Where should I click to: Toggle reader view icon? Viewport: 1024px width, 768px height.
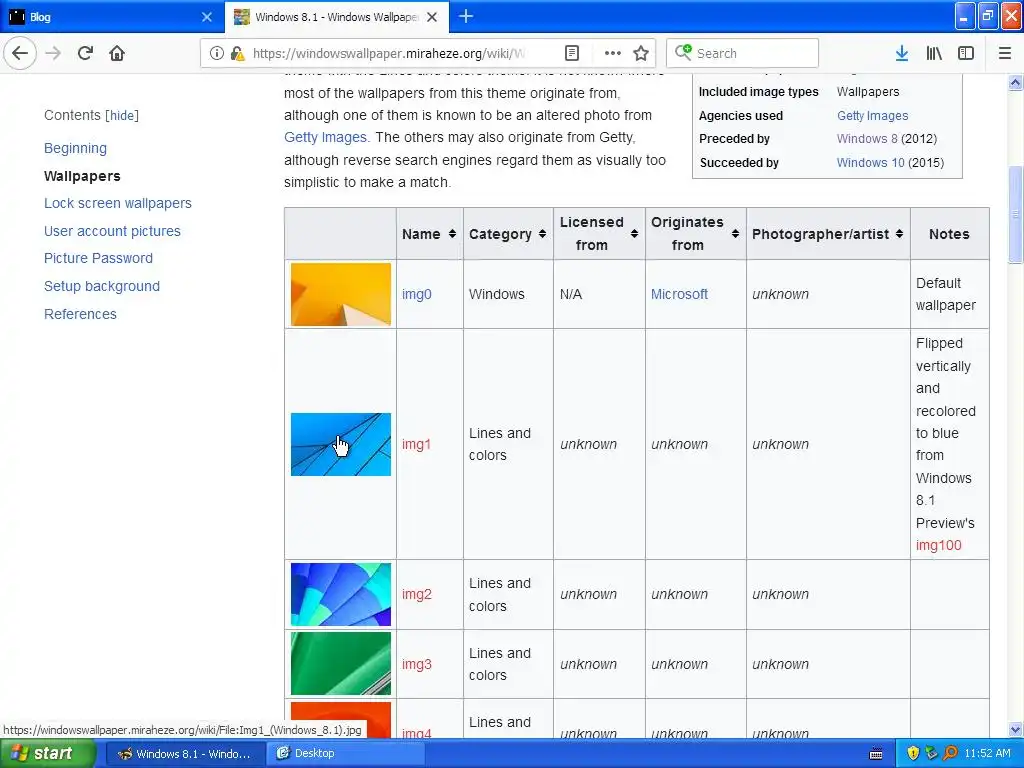click(x=571, y=54)
